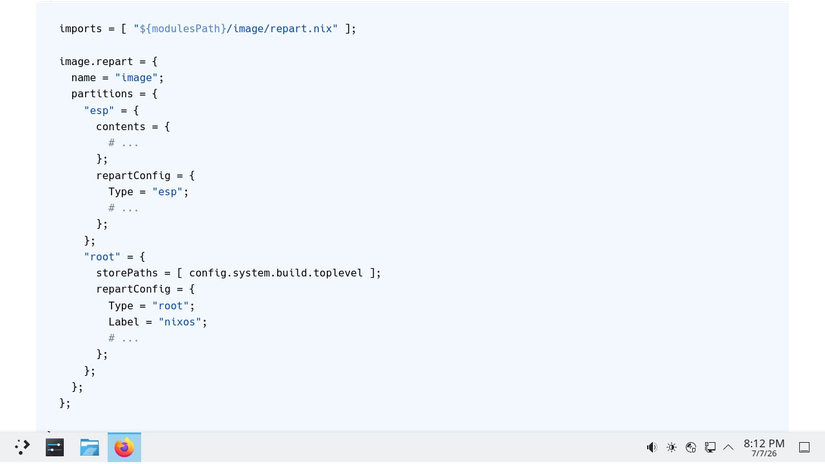Click the "# ..." comment below Type = "esp"
The image size is (825, 464).
[x=123, y=208]
